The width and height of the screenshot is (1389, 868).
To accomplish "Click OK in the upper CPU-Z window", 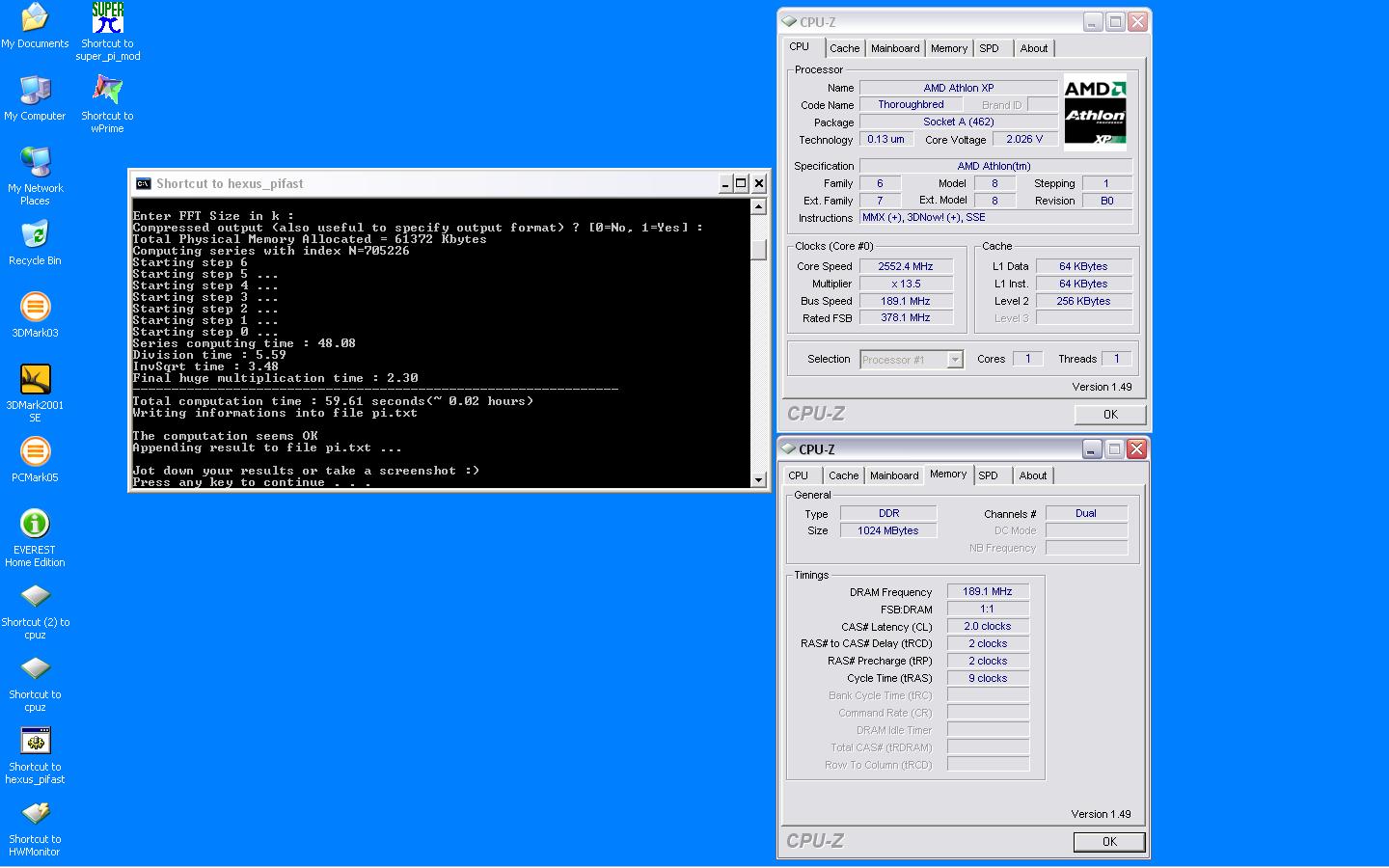I will point(1110,415).
